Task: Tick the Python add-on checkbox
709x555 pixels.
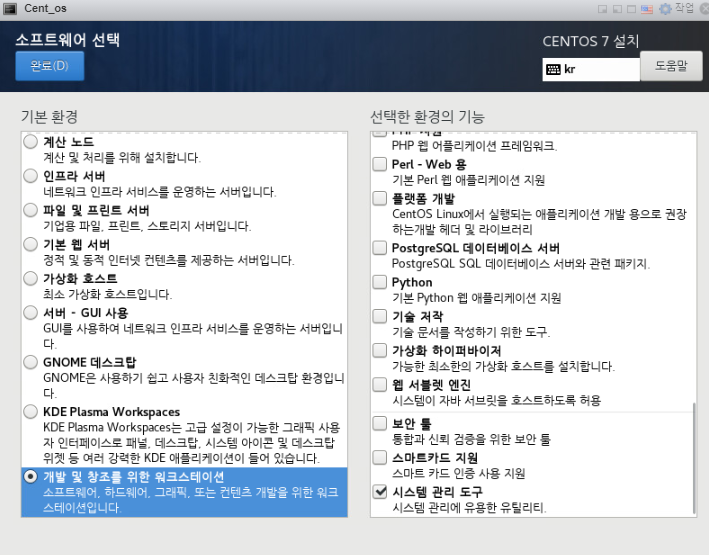Action: click(x=380, y=282)
